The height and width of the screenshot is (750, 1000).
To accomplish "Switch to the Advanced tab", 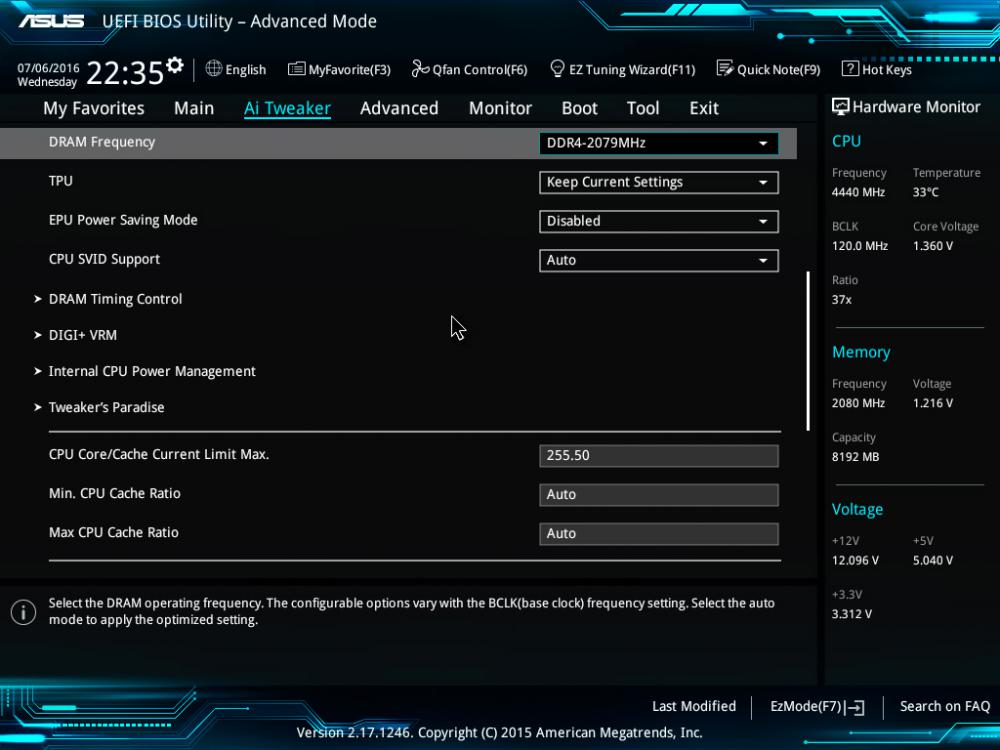I will coord(399,108).
